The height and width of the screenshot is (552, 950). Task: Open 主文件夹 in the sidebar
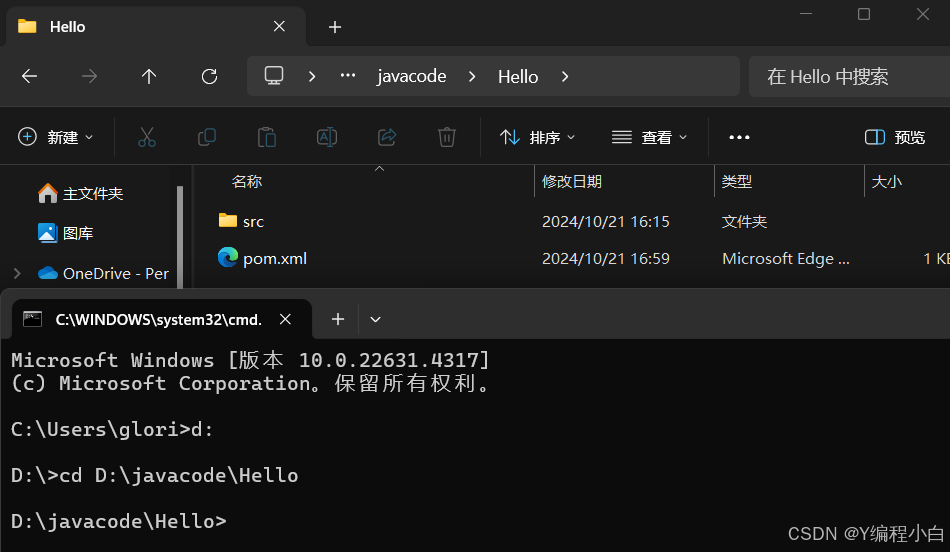81,194
